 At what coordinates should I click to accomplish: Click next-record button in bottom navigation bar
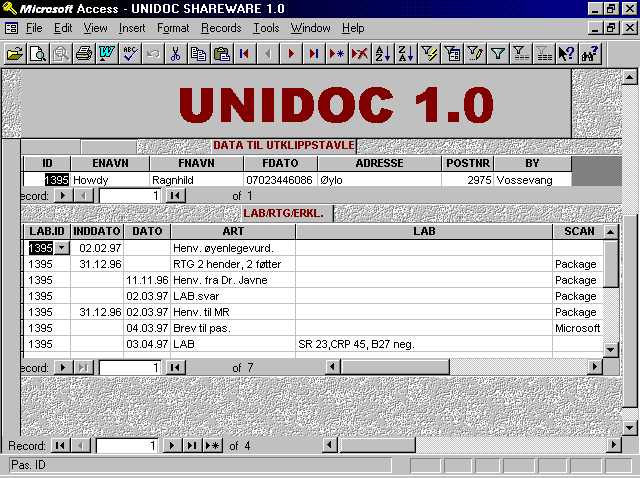[x=172, y=445]
